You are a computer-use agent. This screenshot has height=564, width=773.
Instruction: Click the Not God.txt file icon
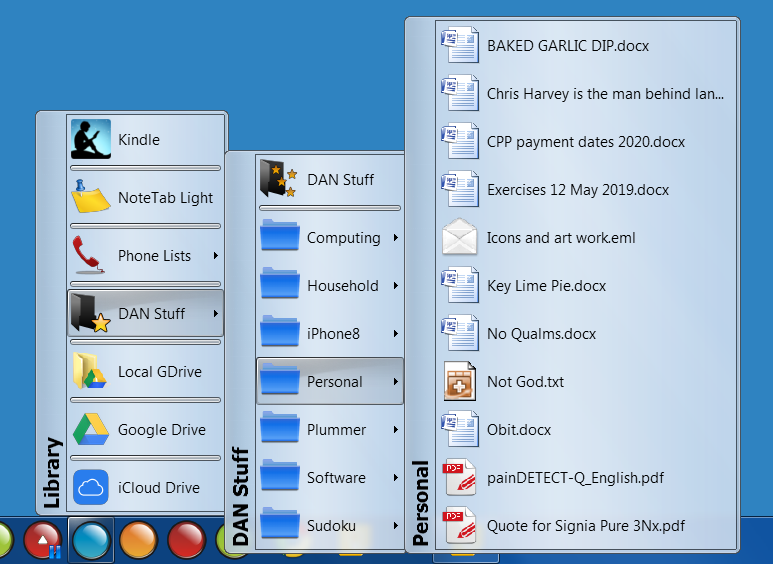tap(461, 381)
